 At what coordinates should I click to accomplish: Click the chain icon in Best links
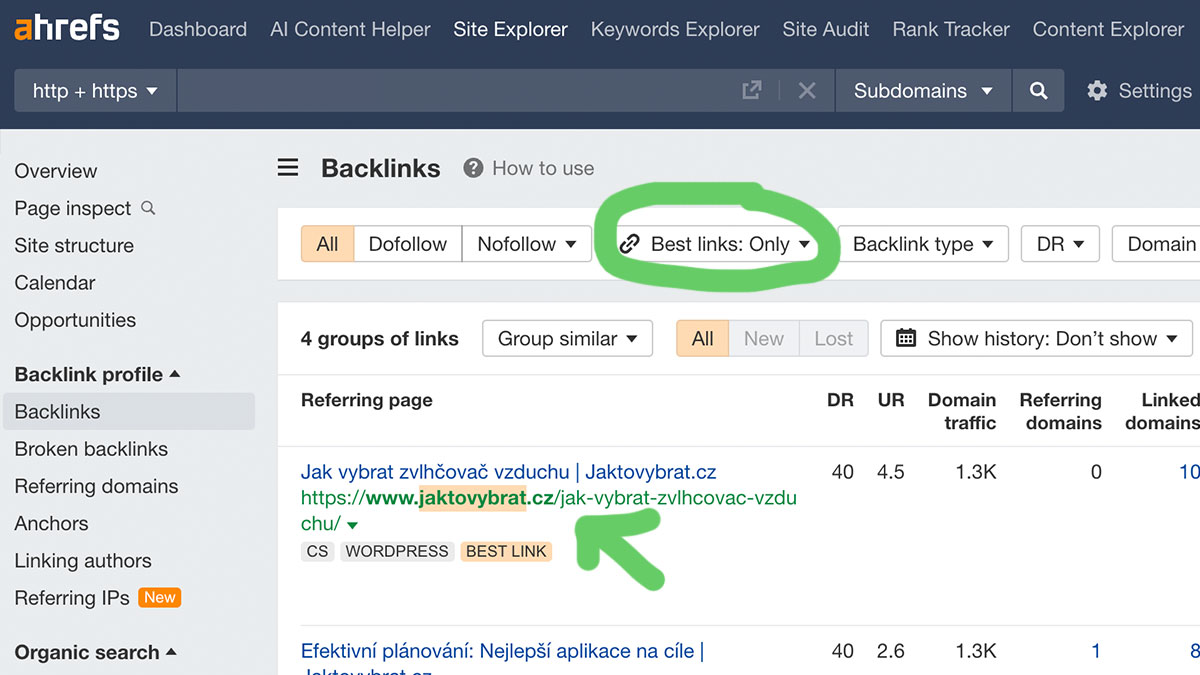tap(630, 244)
